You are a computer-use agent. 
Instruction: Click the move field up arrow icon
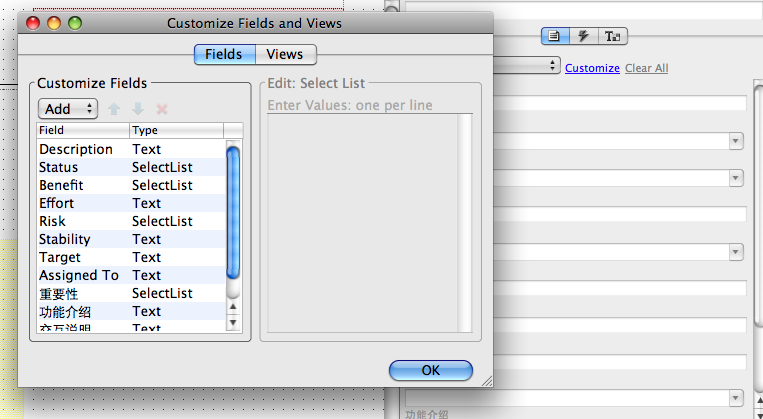[114, 108]
